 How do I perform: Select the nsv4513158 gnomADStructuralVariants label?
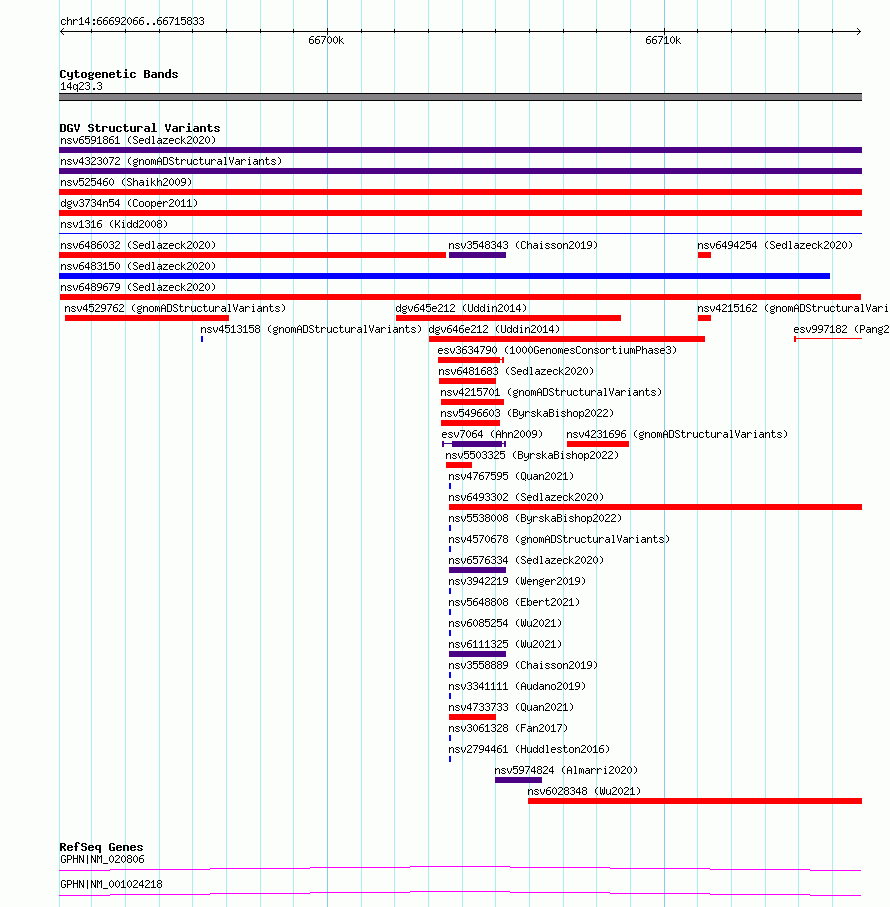311,329
